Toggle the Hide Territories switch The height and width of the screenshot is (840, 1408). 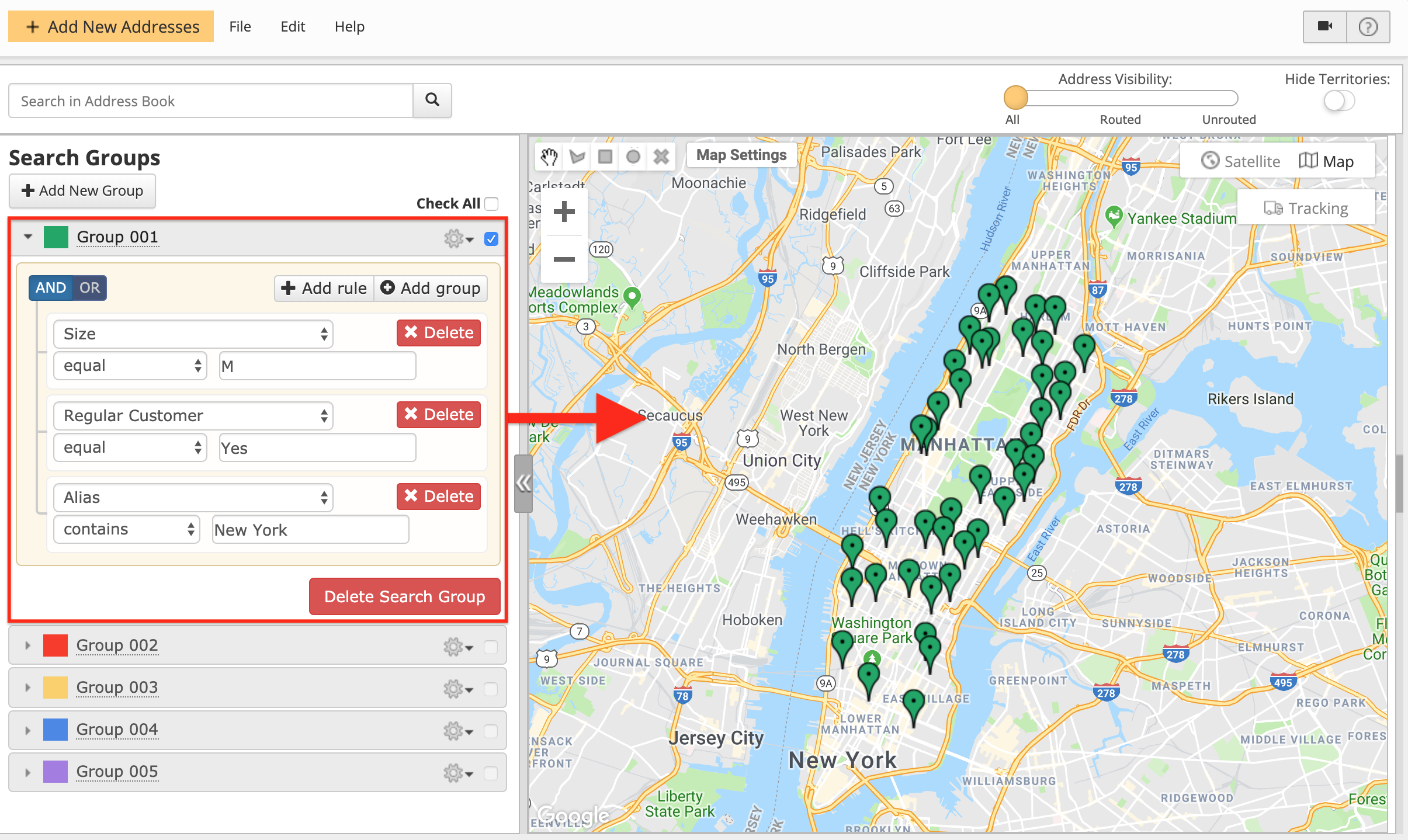tap(1338, 101)
